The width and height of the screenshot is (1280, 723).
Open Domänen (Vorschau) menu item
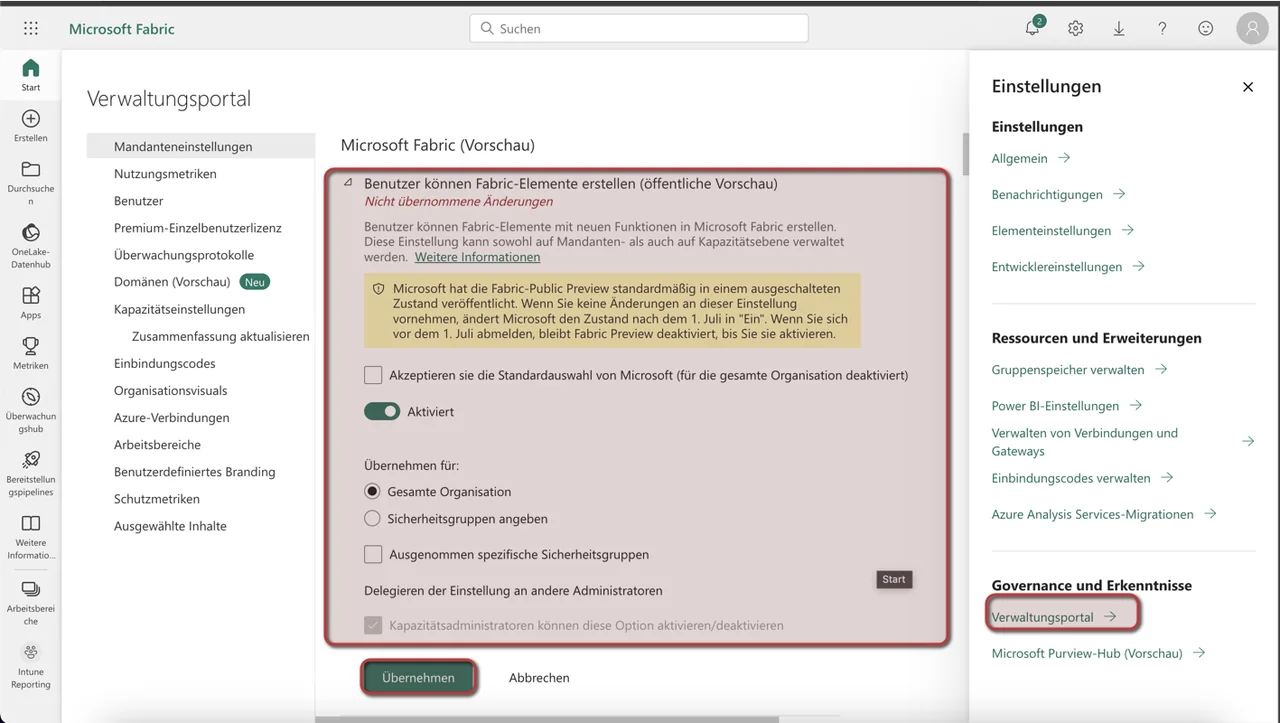point(172,282)
